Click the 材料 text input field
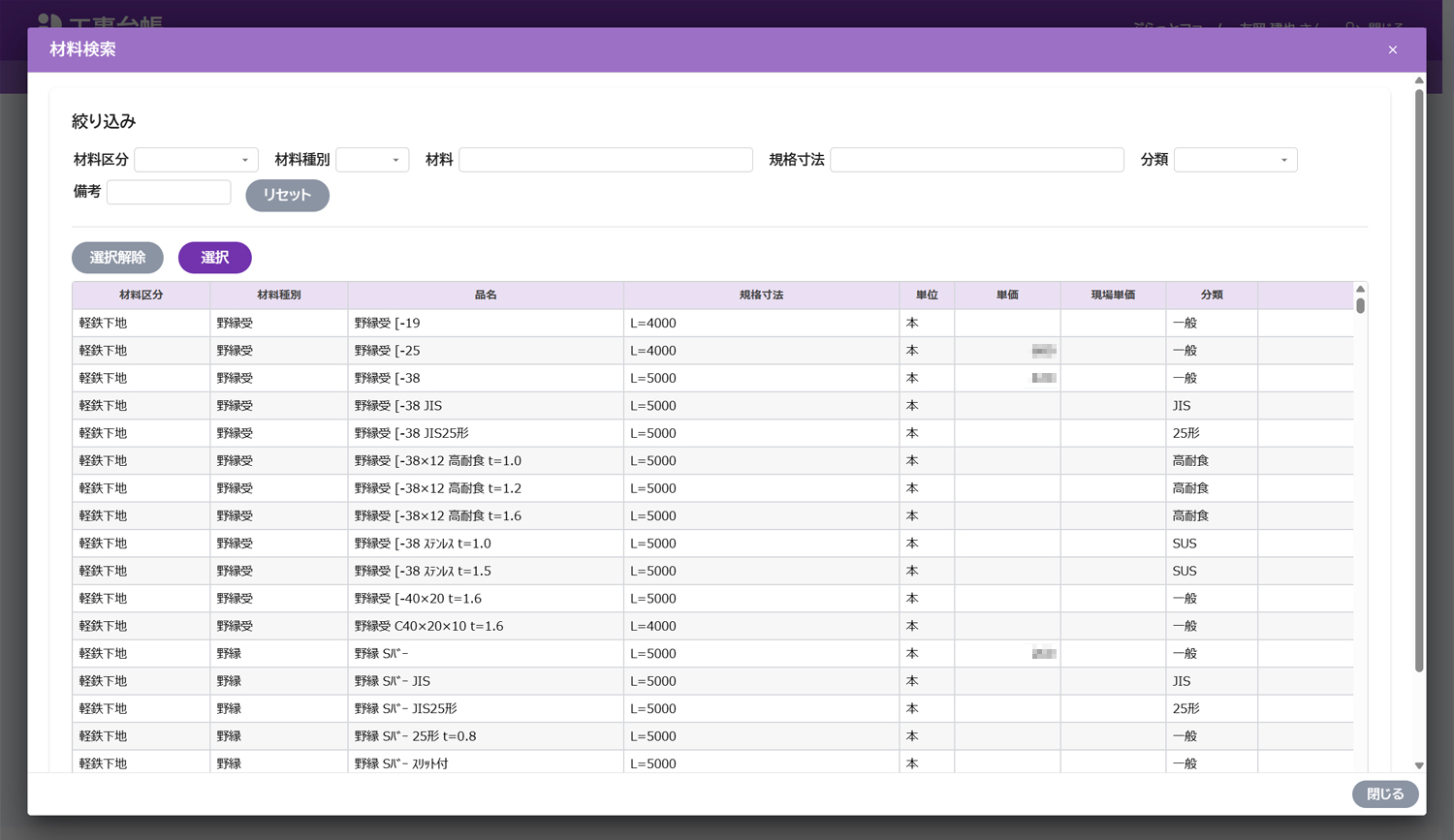 pyautogui.click(x=605, y=160)
